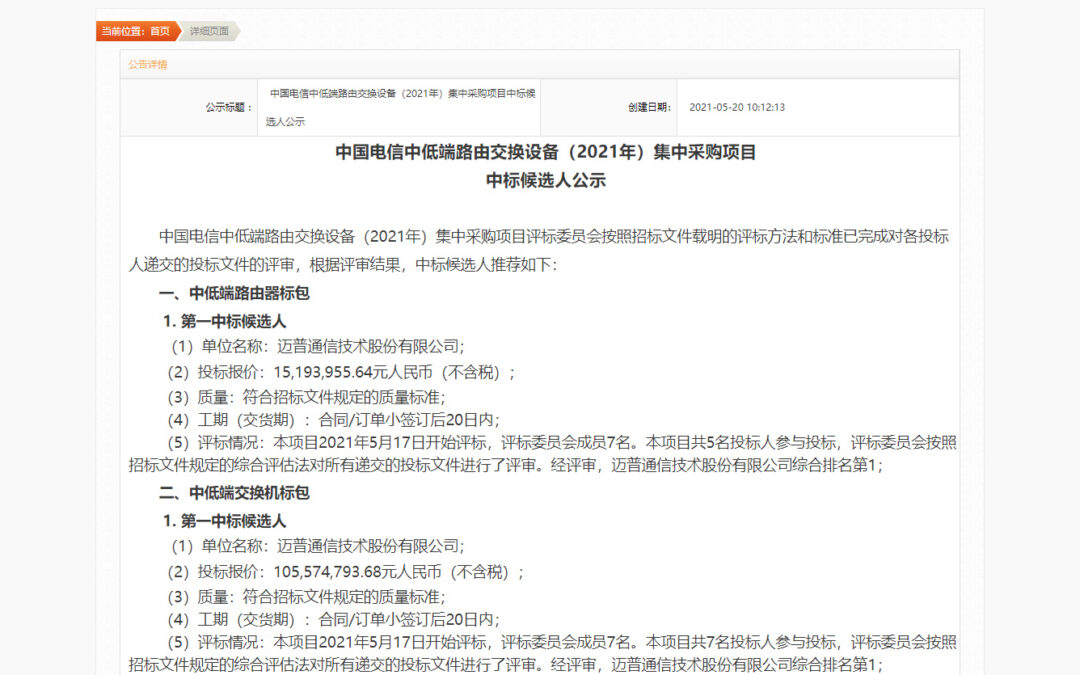Click the 评标情况 line mentioning 7名投标人
Viewport: 1080px width, 675px height.
click(543, 654)
